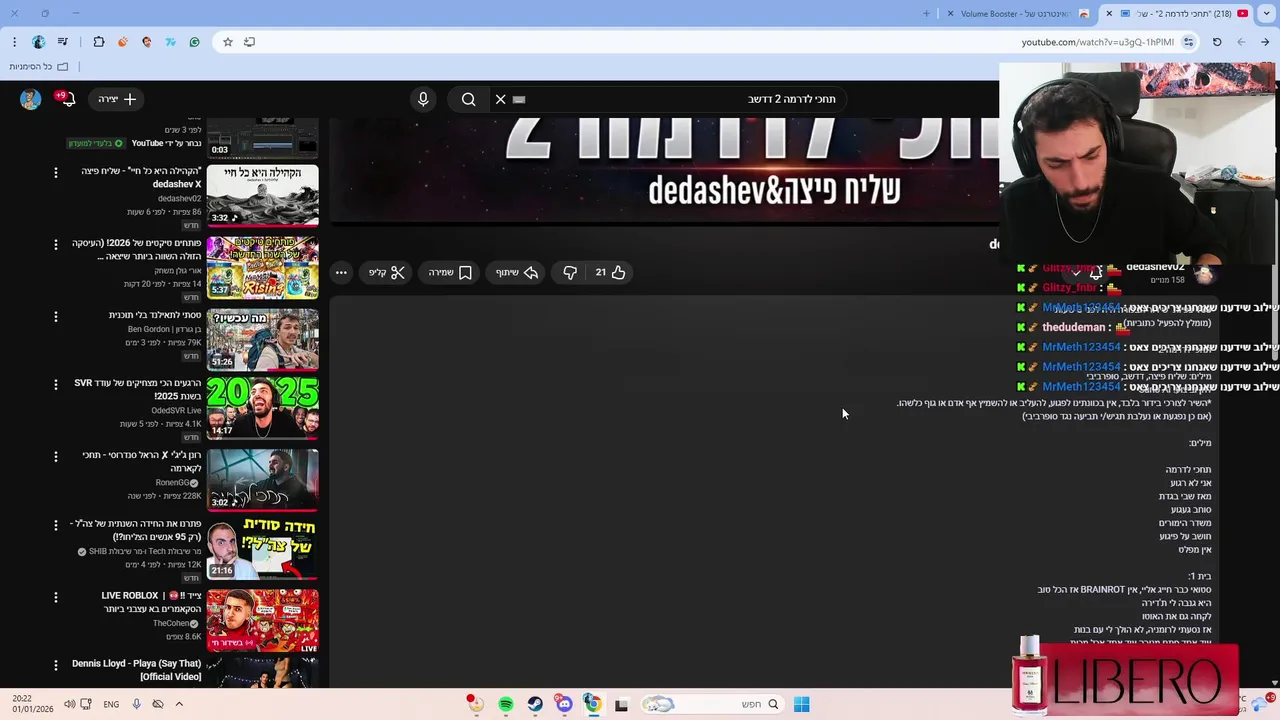Viewport: 1280px width, 720px height.
Task: Open a new browser tab
Action: tap(926, 14)
